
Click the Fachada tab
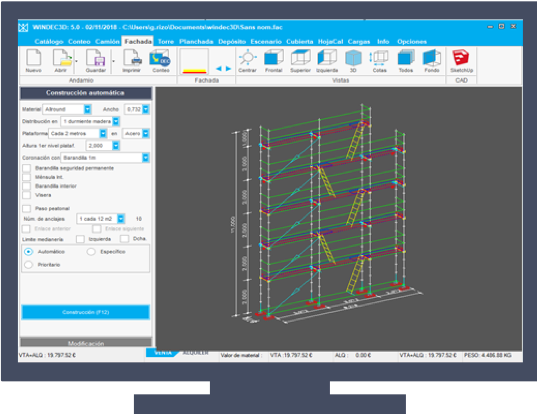[138, 41]
